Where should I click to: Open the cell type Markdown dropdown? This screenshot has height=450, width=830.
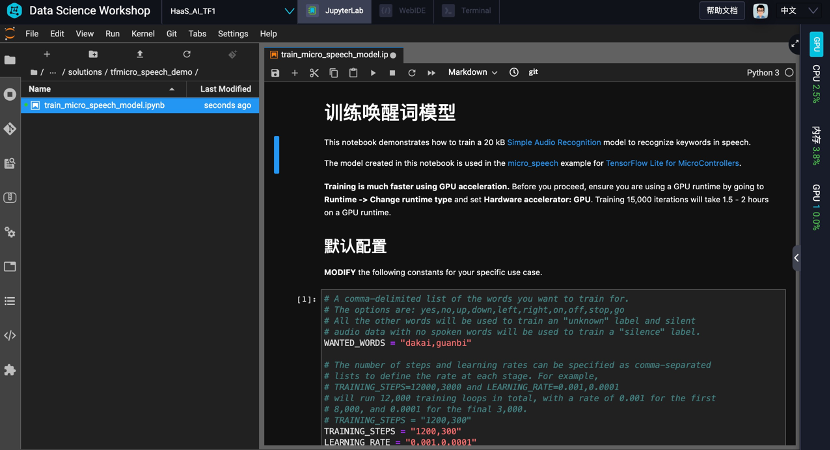point(473,73)
